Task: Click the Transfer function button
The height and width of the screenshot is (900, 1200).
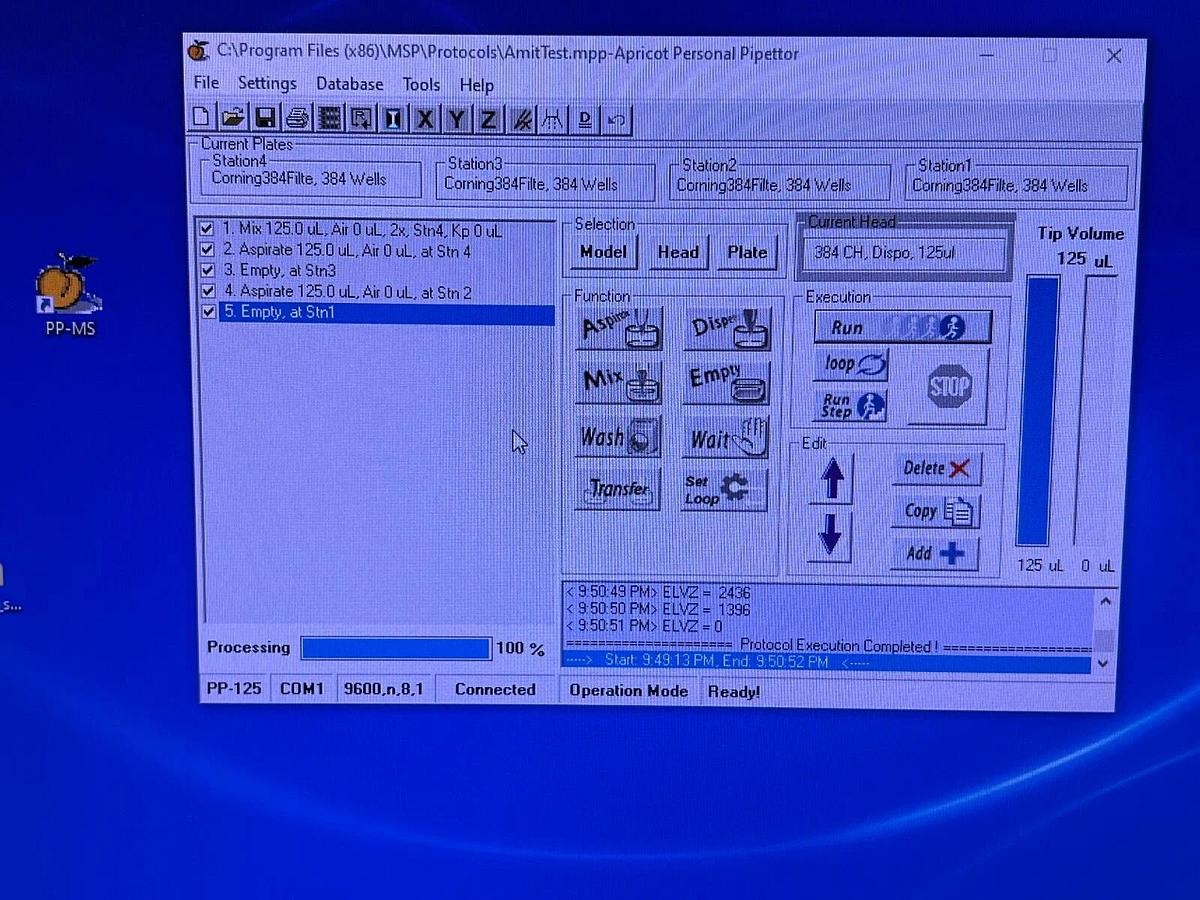Action: 618,490
